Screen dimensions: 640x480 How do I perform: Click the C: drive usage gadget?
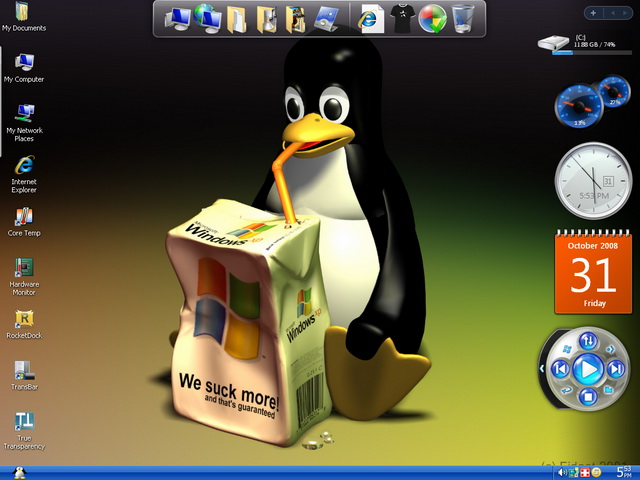point(585,44)
